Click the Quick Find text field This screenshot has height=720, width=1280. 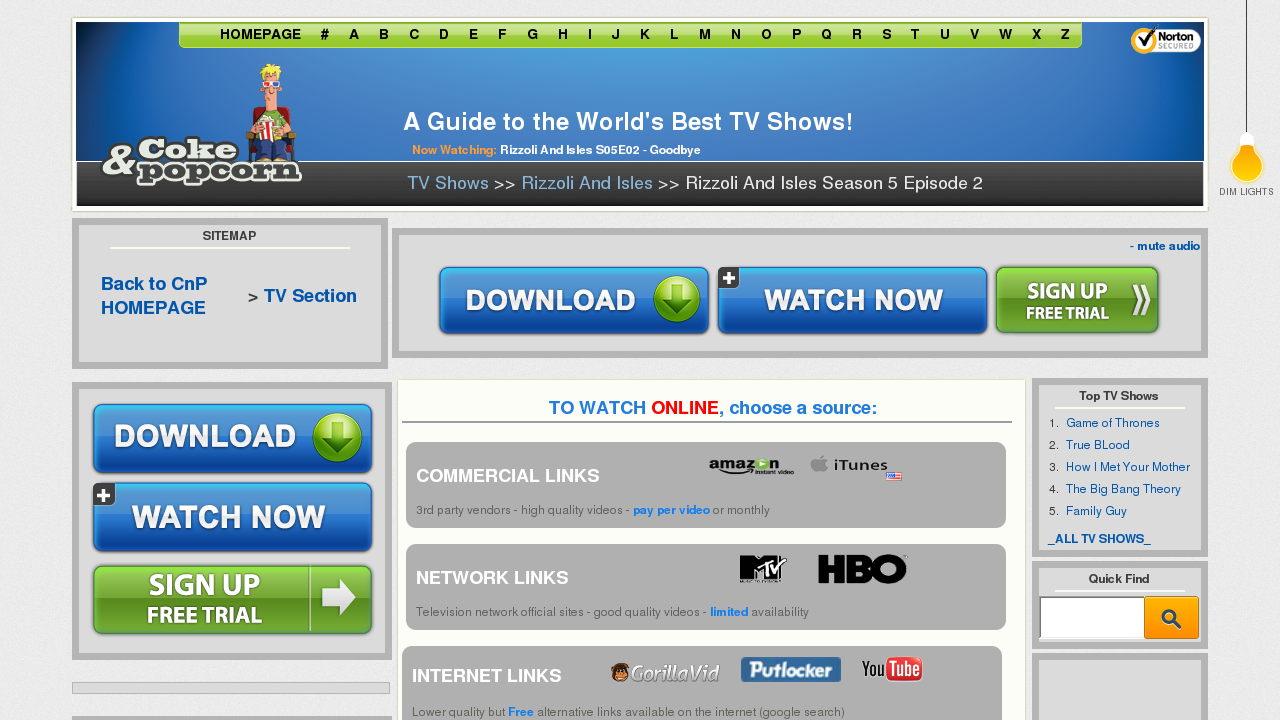(1092, 618)
